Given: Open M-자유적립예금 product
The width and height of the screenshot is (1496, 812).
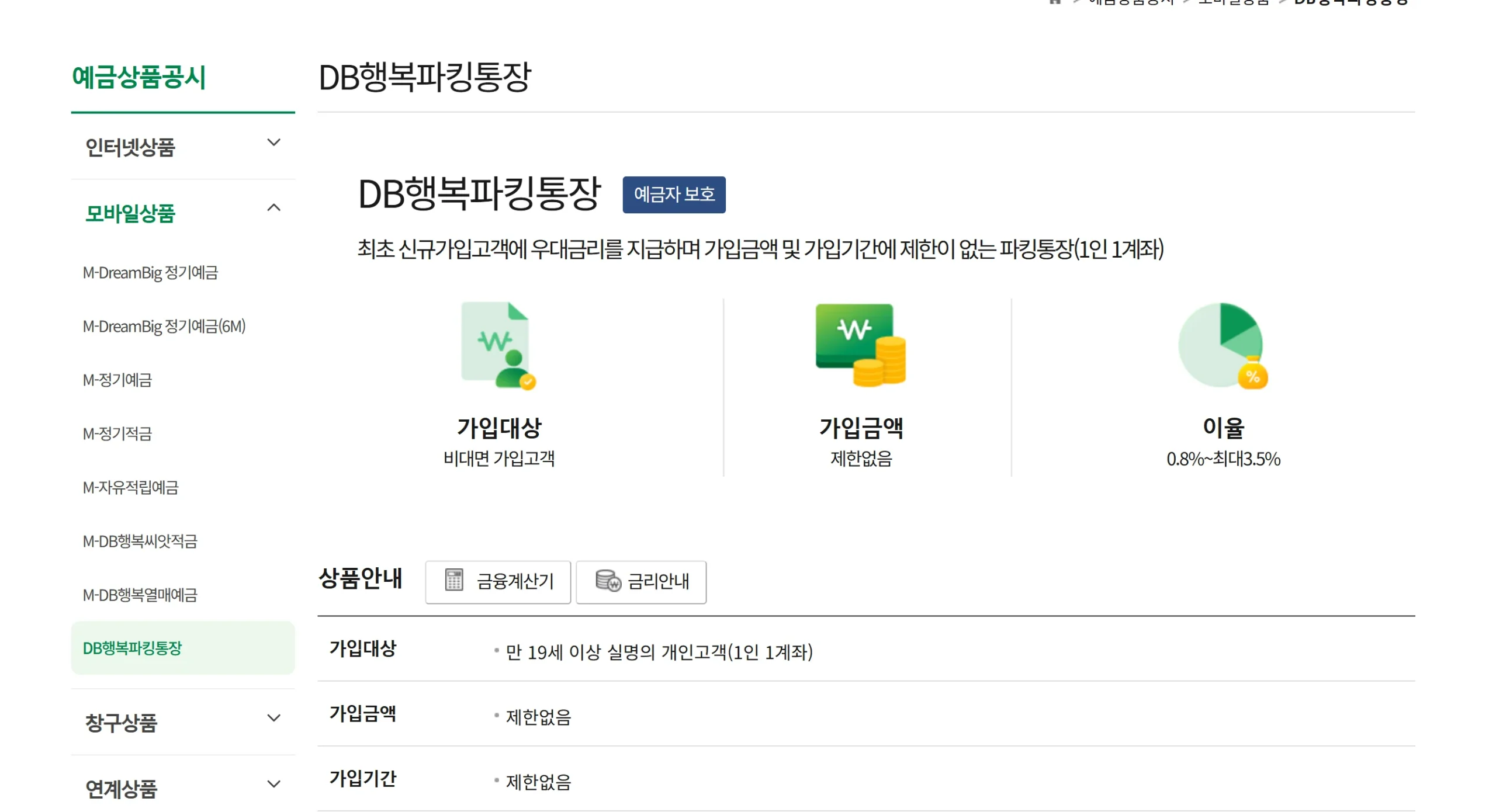Looking at the screenshot, I should click(130, 488).
